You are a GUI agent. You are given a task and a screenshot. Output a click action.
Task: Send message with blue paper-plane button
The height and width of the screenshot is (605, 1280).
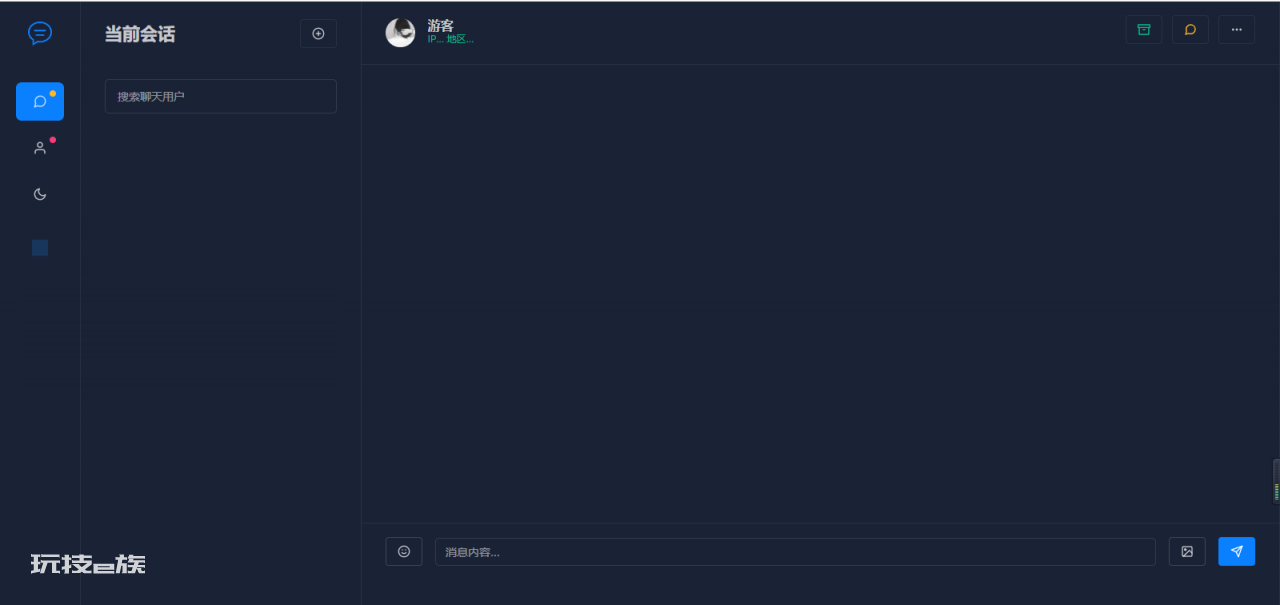coord(1236,551)
